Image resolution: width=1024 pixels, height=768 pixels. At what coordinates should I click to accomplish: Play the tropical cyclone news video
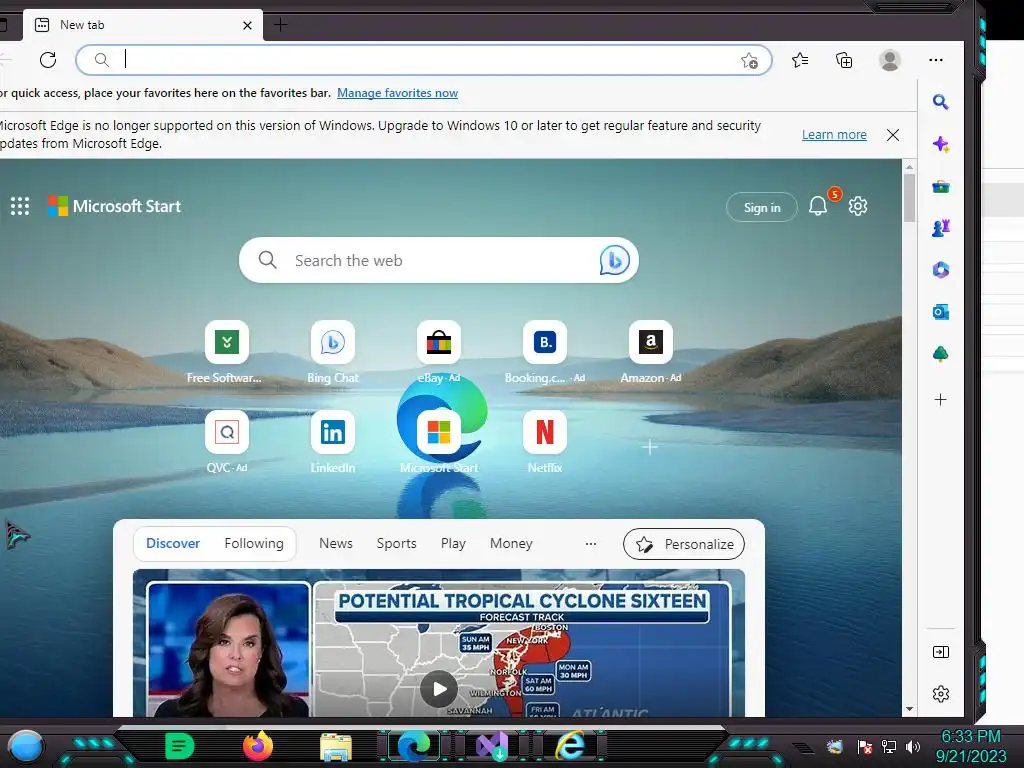click(x=439, y=688)
